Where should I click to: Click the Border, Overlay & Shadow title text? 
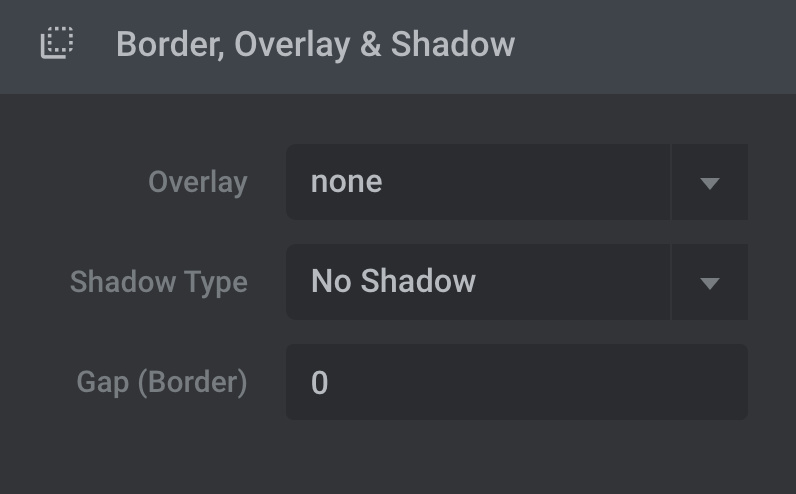coord(315,45)
